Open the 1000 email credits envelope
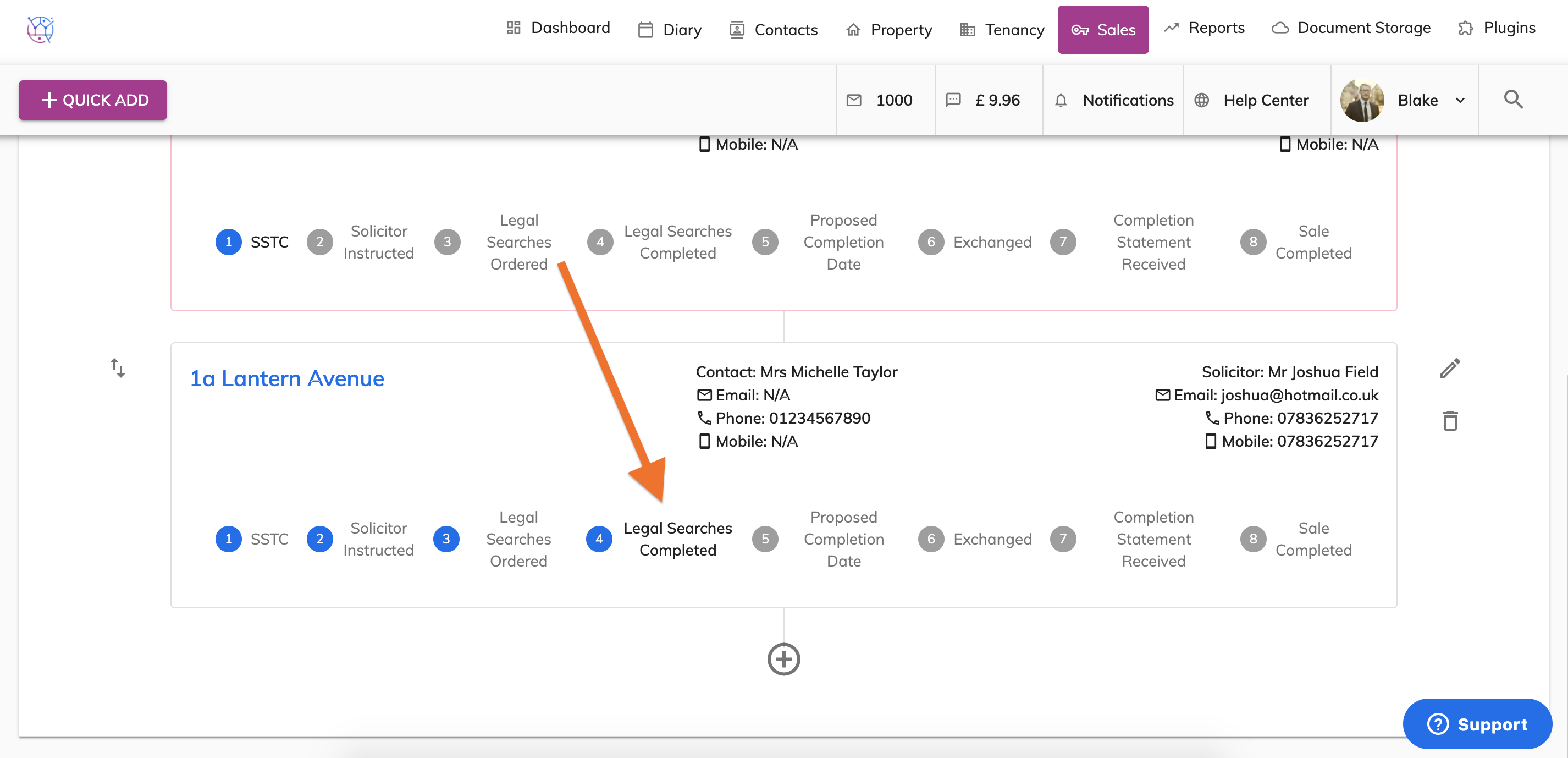 tap(880, 101)
